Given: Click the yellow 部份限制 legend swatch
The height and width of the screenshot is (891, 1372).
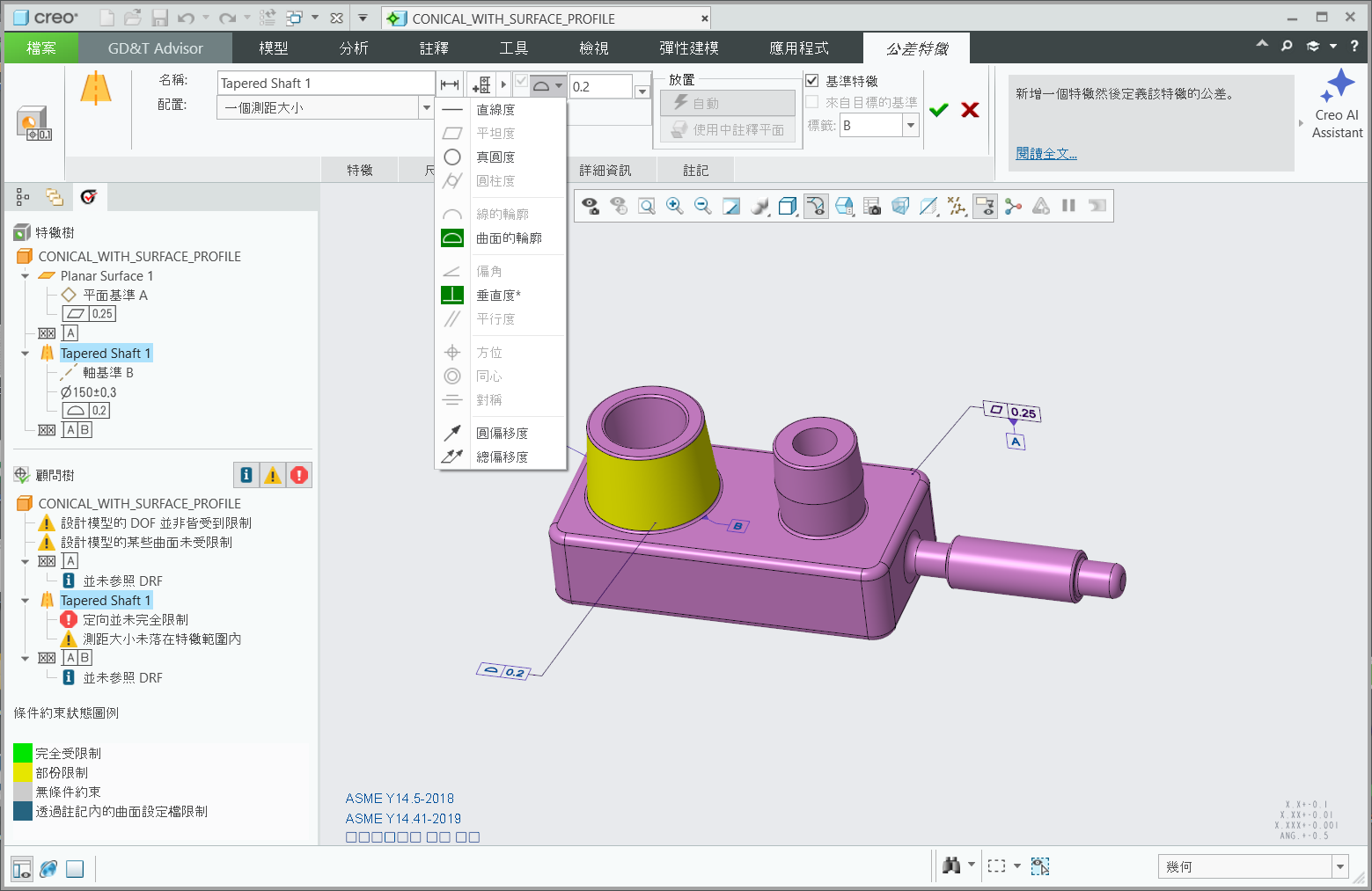Looking at the screenshot, I should pos(23,773).
